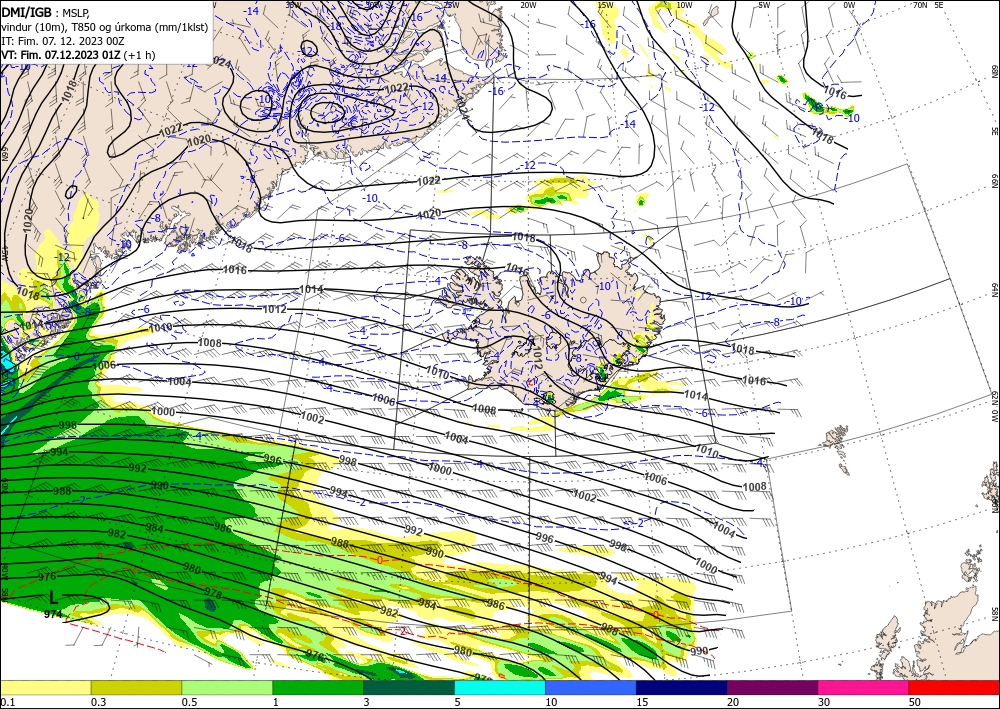
Task: Click the 'L' low-pressure center marker
Action: (54, 598)
